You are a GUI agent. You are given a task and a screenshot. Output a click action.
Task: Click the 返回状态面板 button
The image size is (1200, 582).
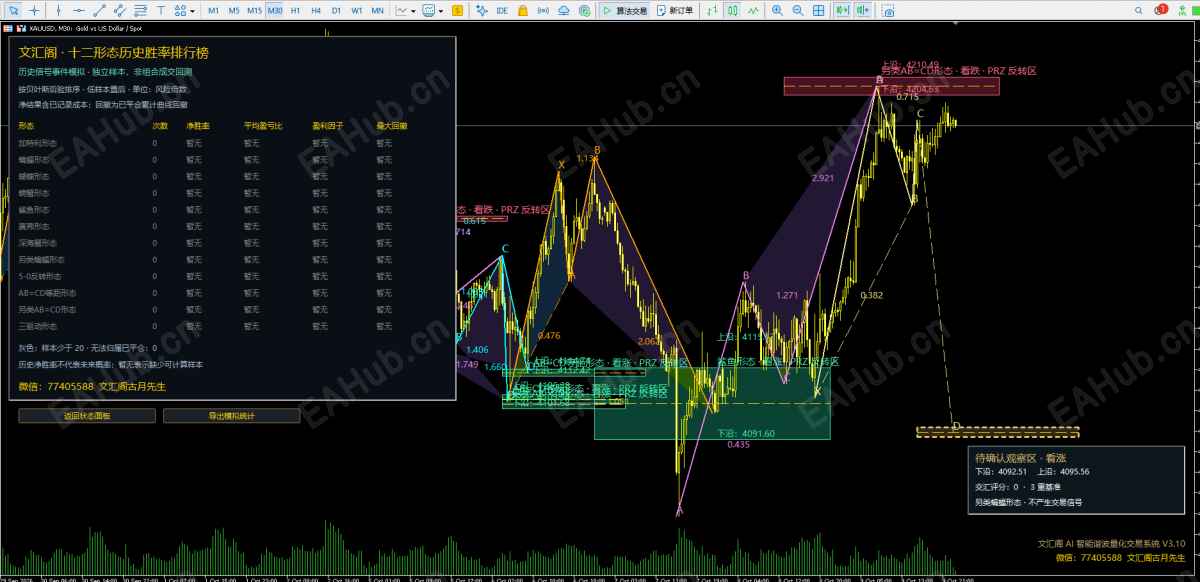86,415
